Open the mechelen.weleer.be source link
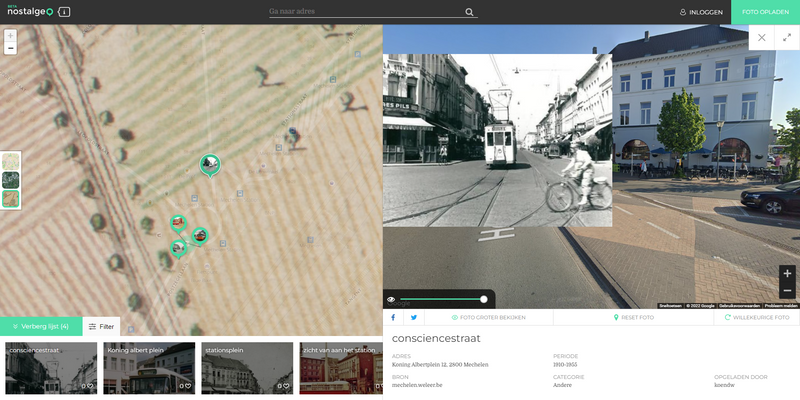Image resolution: width=800 pixels, height=400 pixels. [x=417, y=385]
